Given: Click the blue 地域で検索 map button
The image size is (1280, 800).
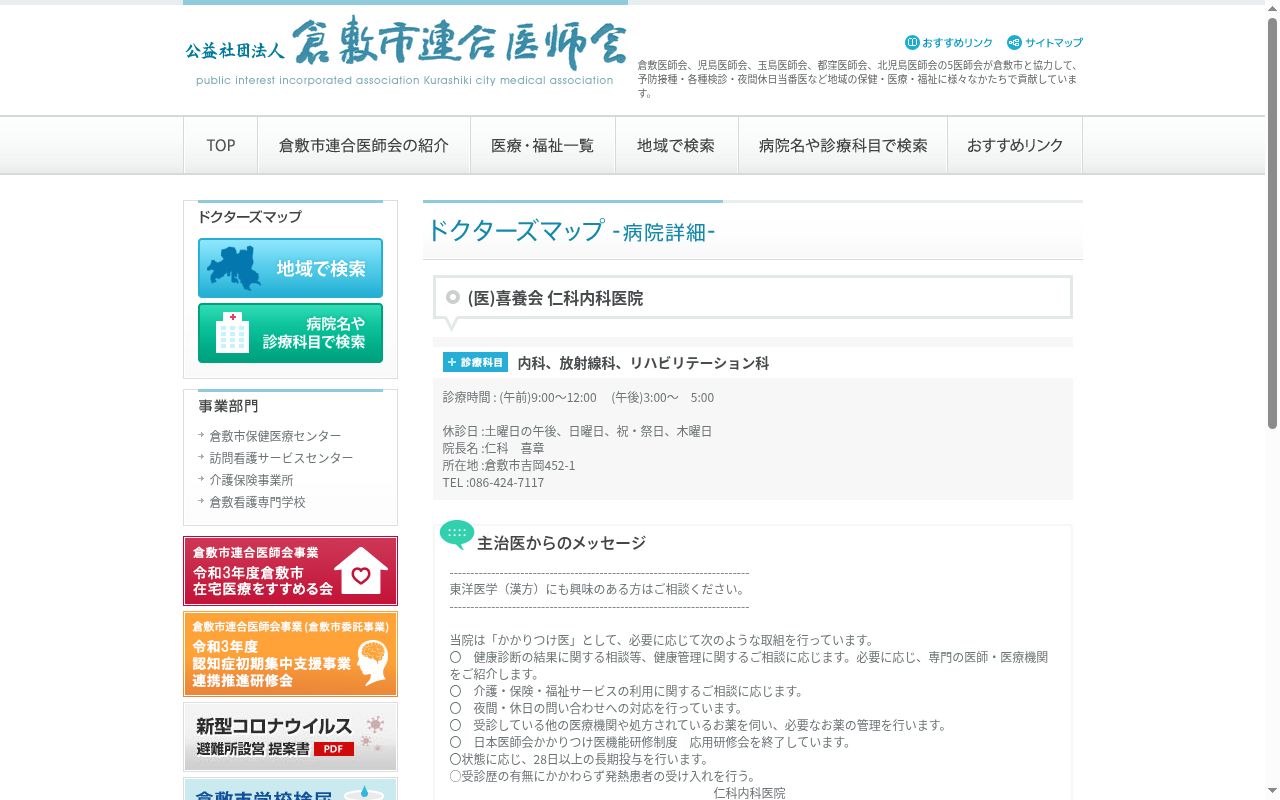Looking at the screenshot, I should pos(290,268).
